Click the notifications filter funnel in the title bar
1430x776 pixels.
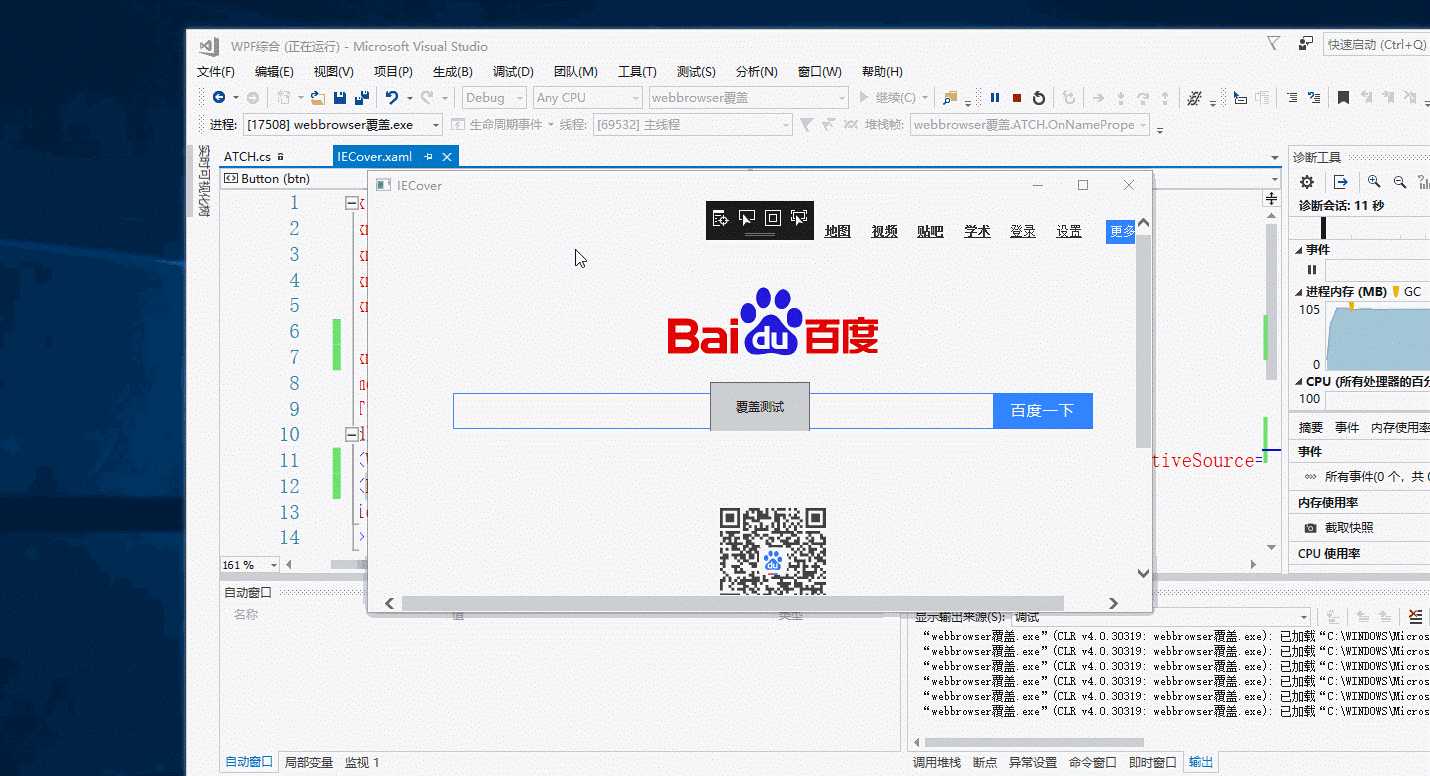click(1273, 43)
